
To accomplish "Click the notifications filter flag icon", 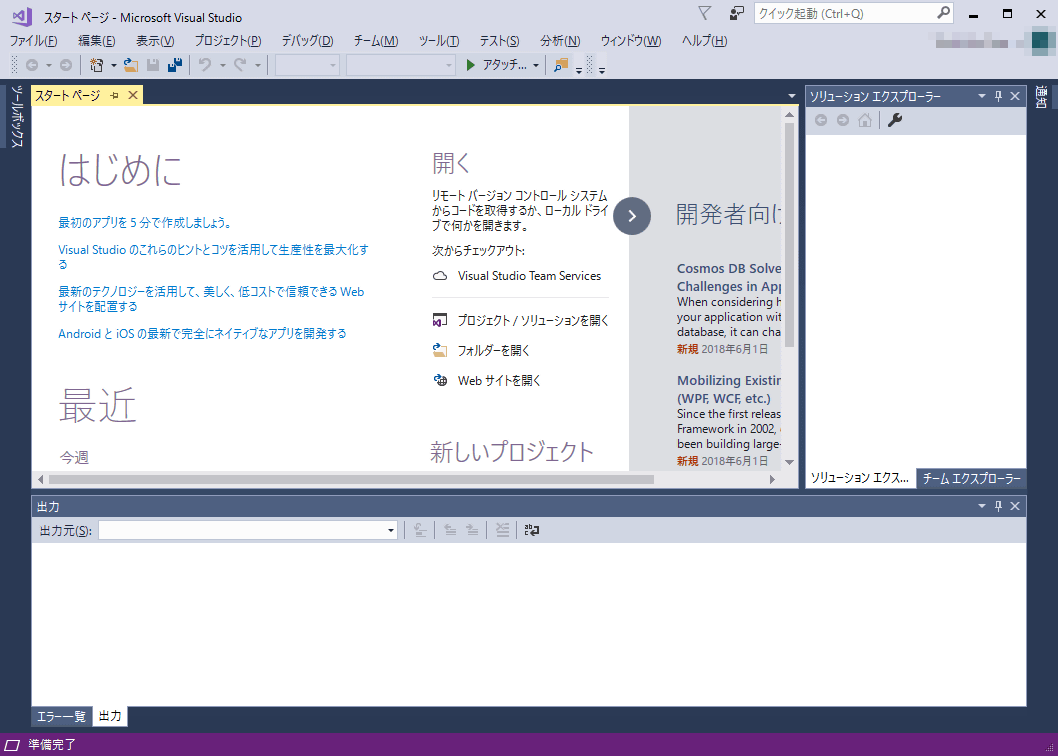I will (x=704, y=14).
